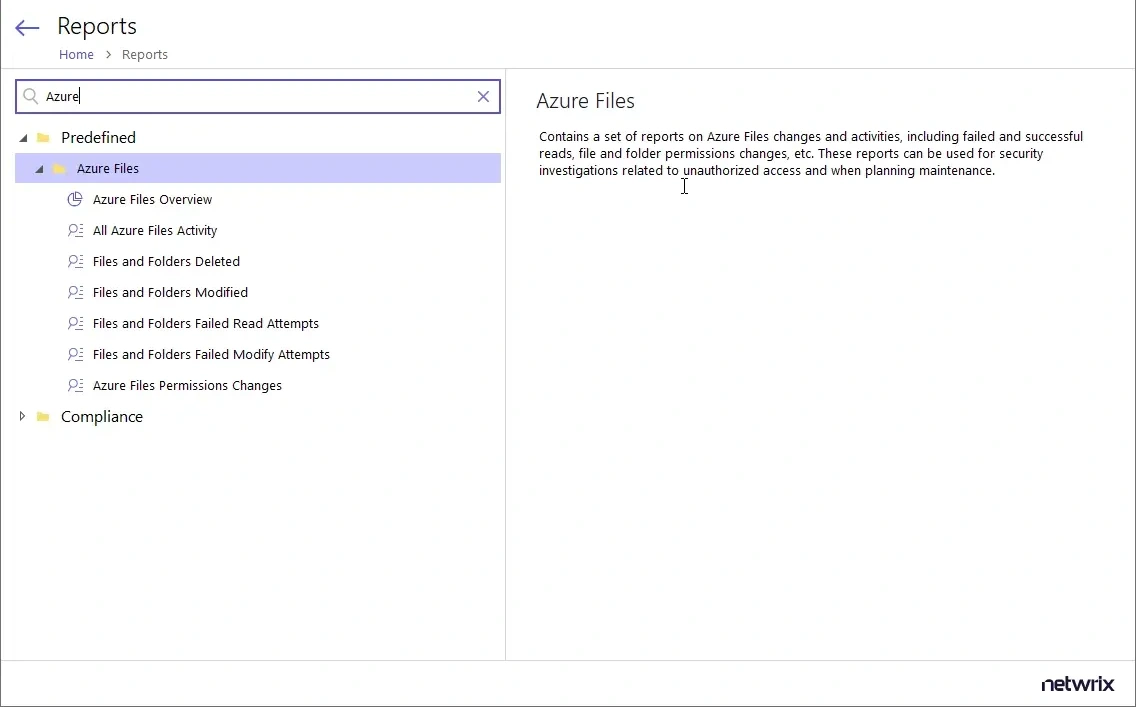Image resolution: width=1136 pixels, height=707 pixels.
Task: Open the Files and Folders Failed Read Attempts report
Action: point(206,323)
